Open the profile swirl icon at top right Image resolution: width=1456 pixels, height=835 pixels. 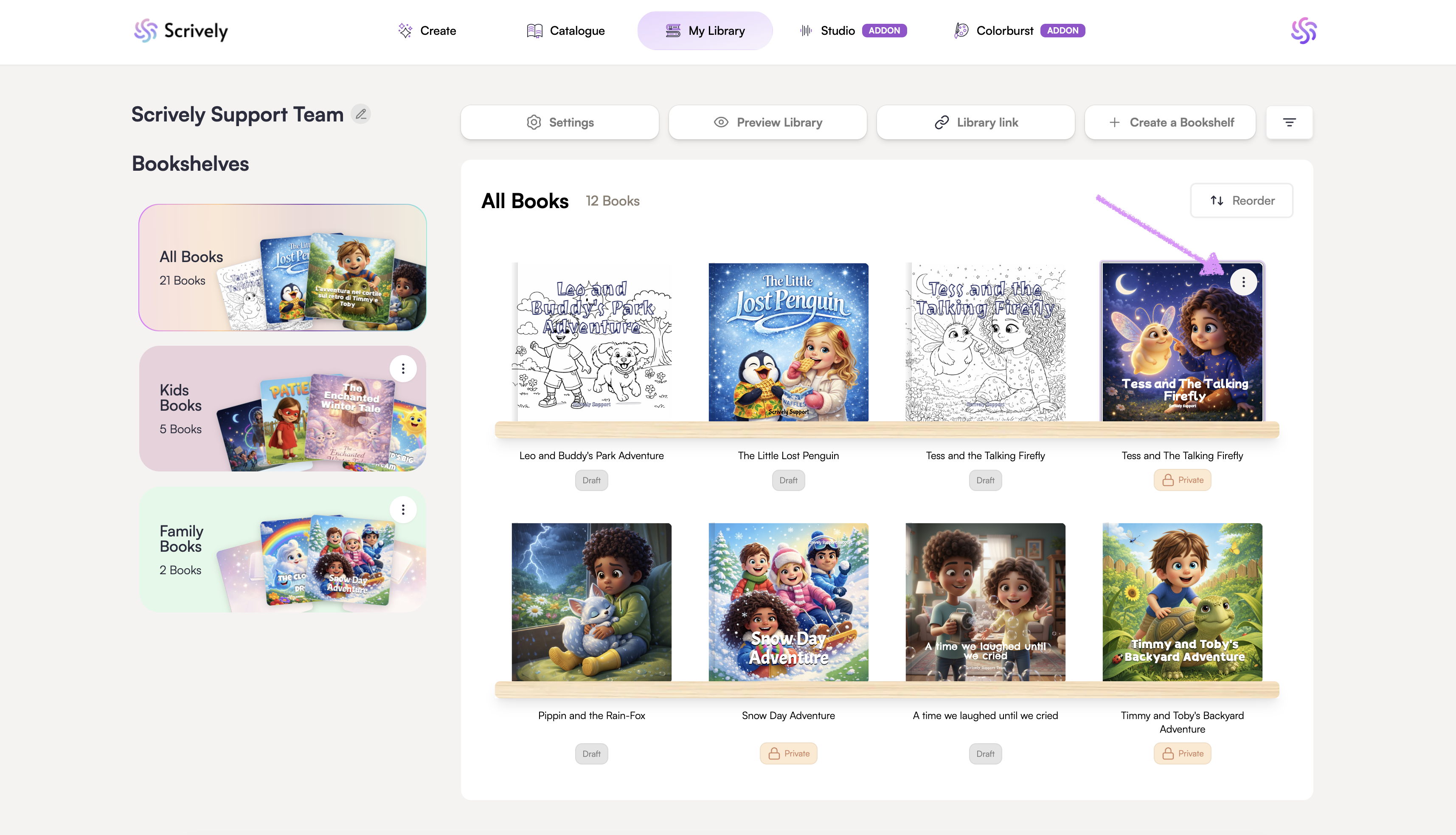click(1303, 31)
